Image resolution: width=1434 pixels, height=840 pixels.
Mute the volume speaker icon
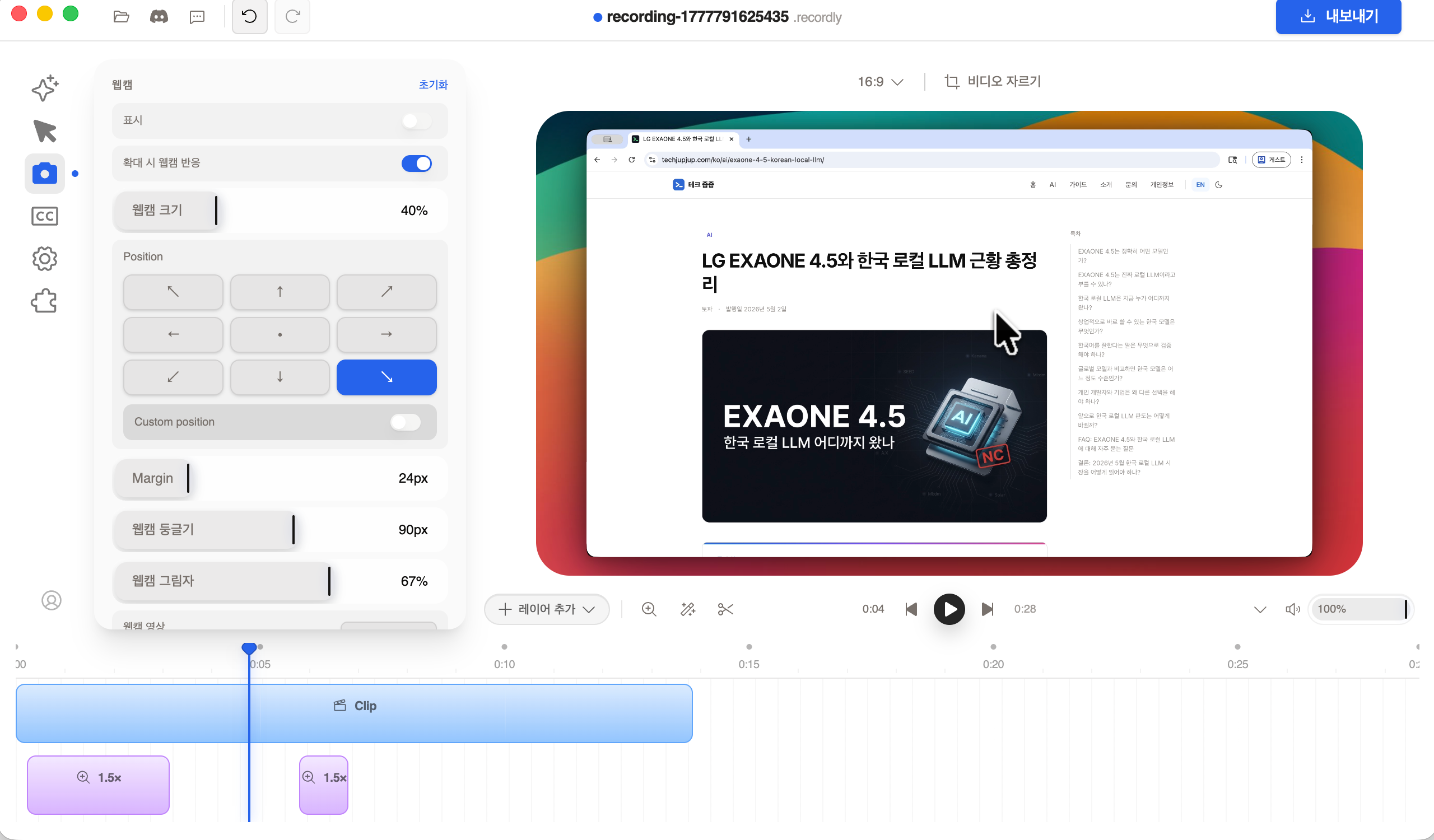coord(1292,609)
